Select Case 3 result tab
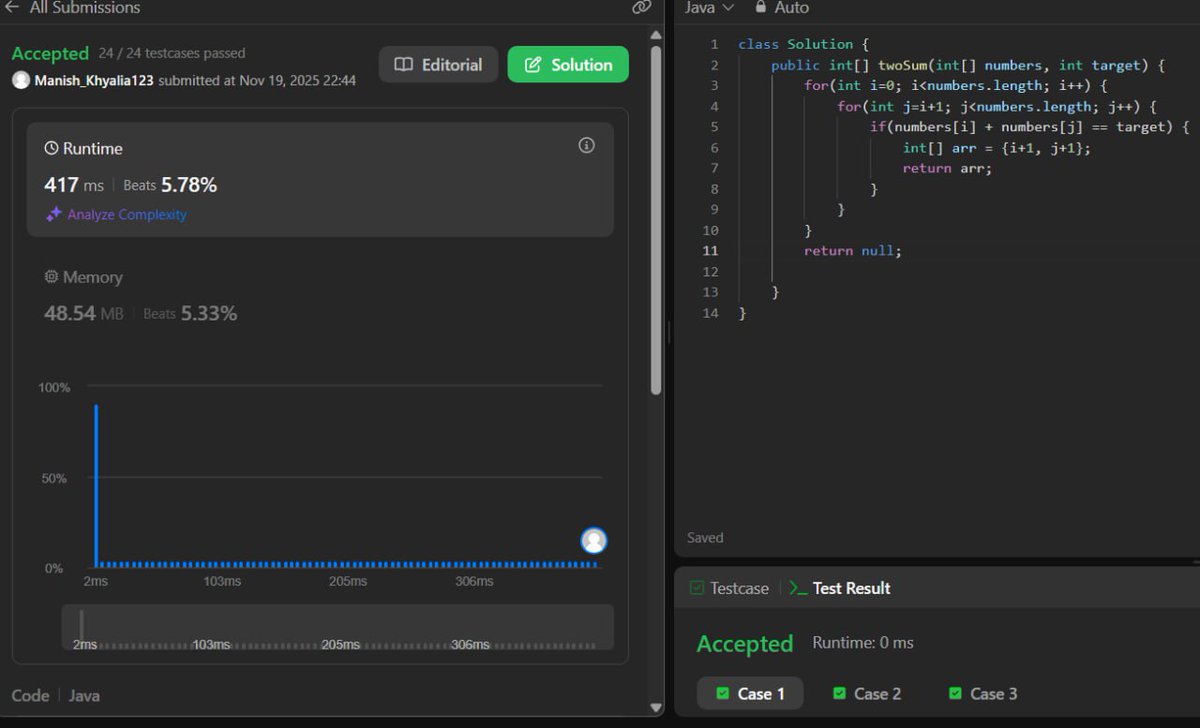Image resolution: width=1200 pixels, height=728 pixels. (983, 693)
